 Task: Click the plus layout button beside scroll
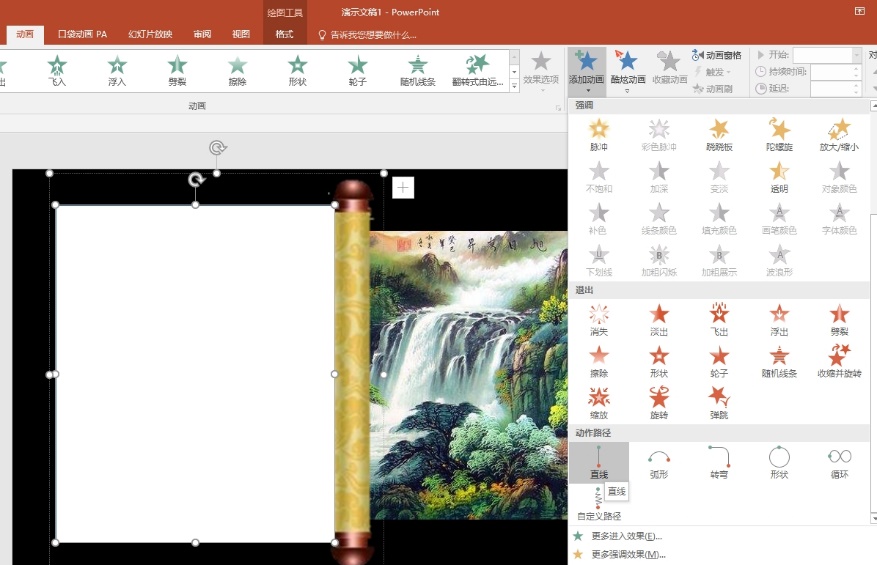[x=403, y=187]
